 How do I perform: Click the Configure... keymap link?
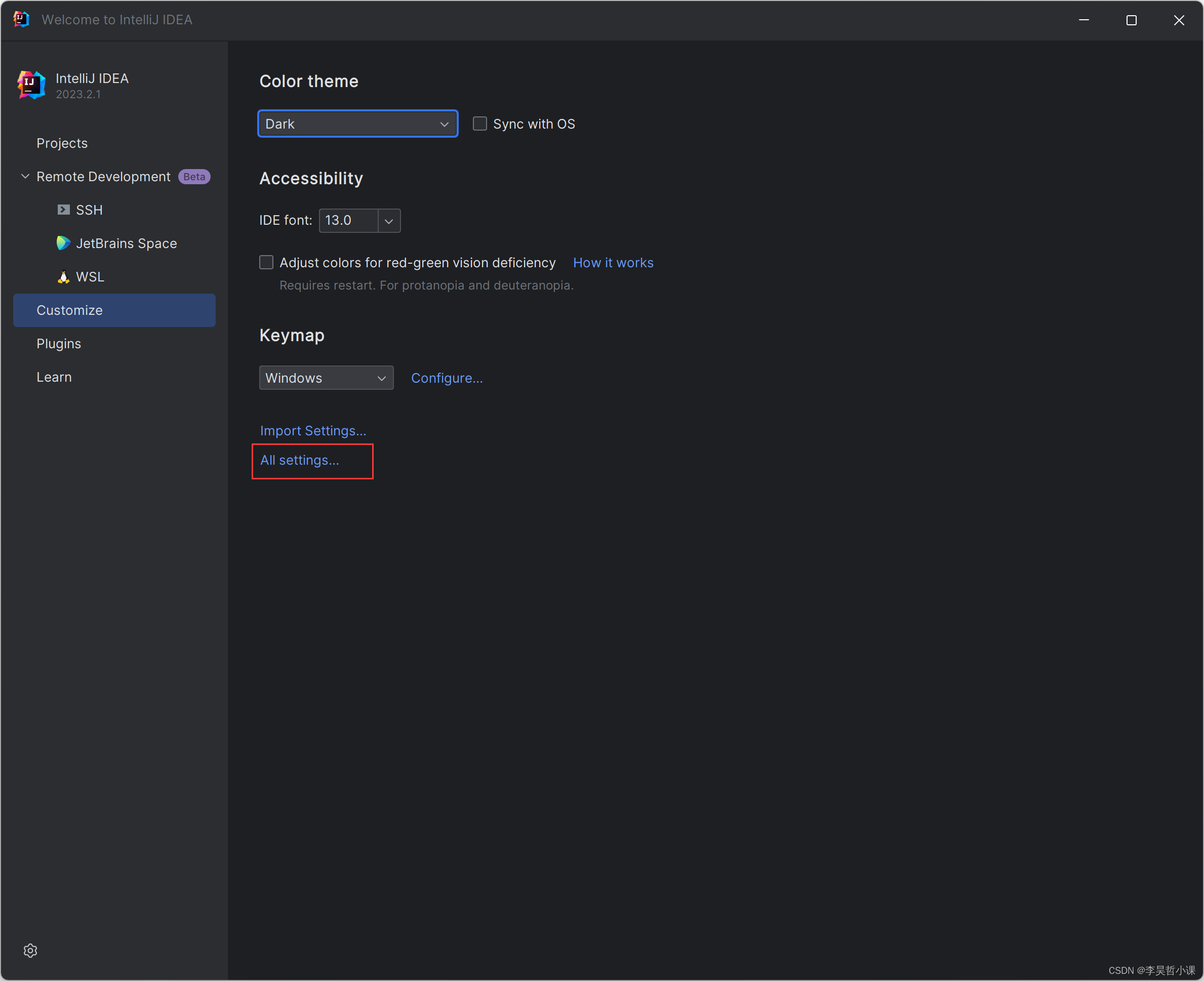[x=447, y=378]
